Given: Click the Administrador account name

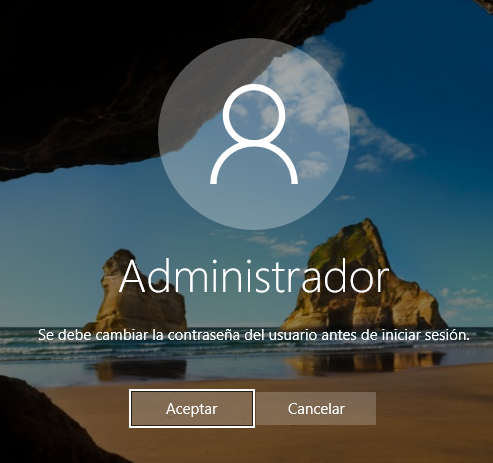Looking at the screenshot, I should click(x=254, y=277).
